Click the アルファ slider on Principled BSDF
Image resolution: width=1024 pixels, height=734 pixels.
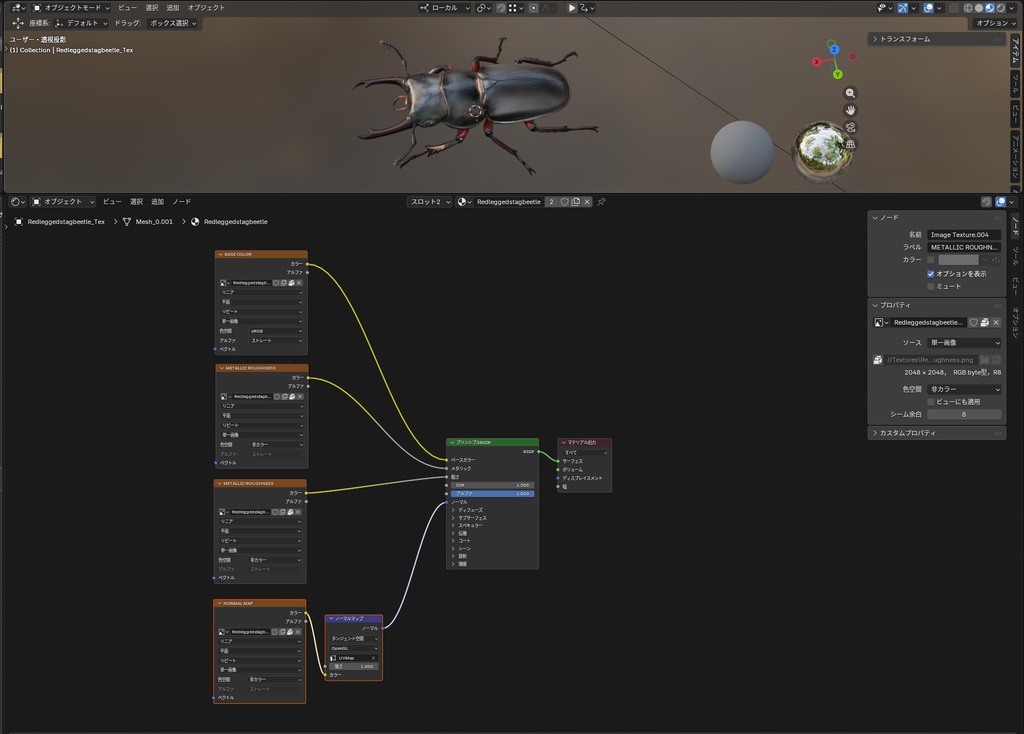492,494
